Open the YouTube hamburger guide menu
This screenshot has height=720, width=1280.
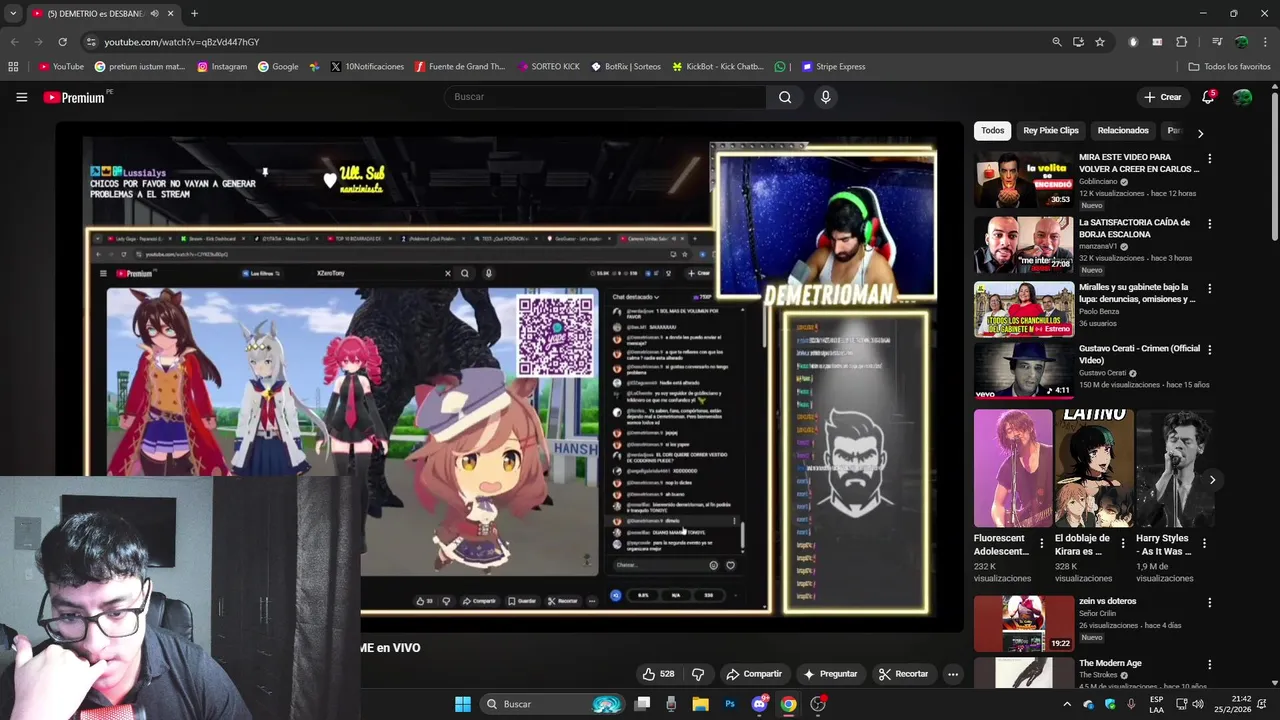[21, 97]
